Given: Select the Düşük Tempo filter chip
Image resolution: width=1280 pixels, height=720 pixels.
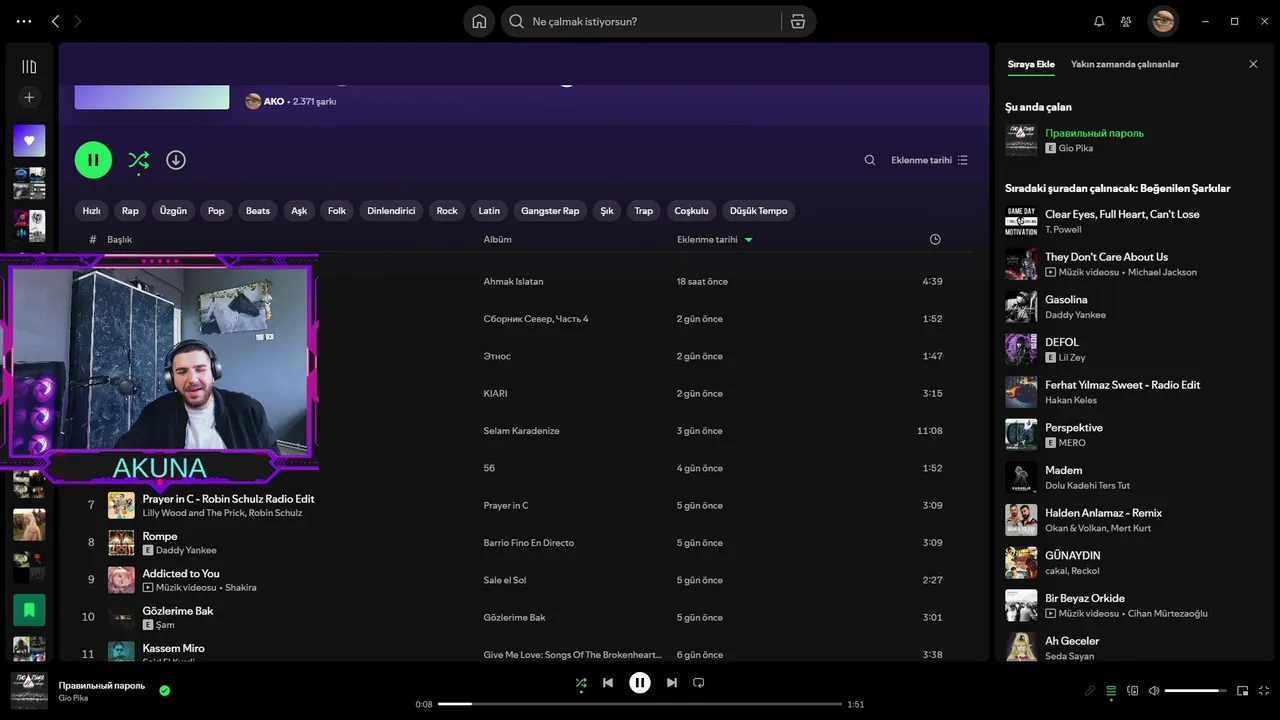Looking at the screenshot, I should 758,211.
